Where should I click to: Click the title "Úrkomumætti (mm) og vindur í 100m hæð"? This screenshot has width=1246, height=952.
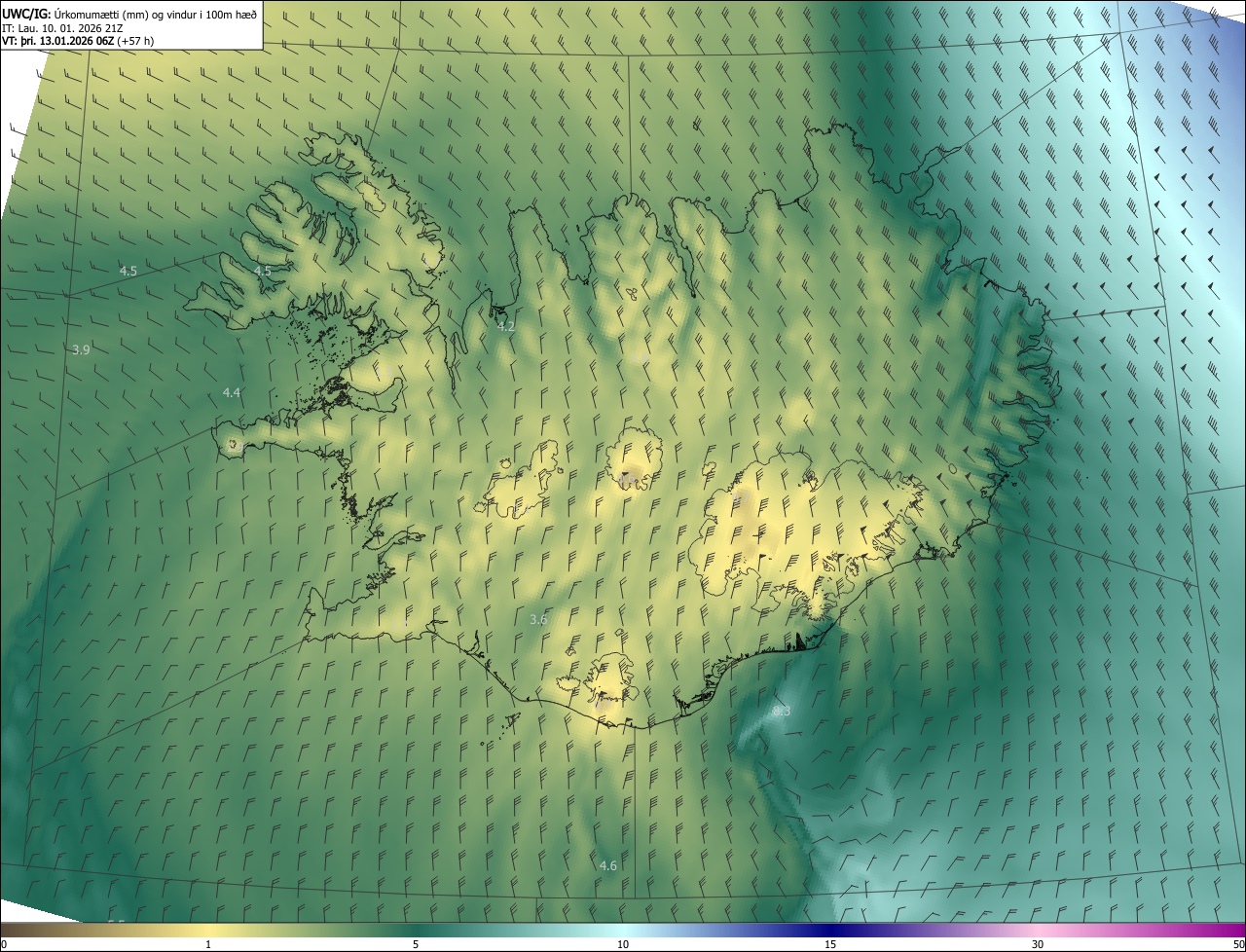click(157, 14)
